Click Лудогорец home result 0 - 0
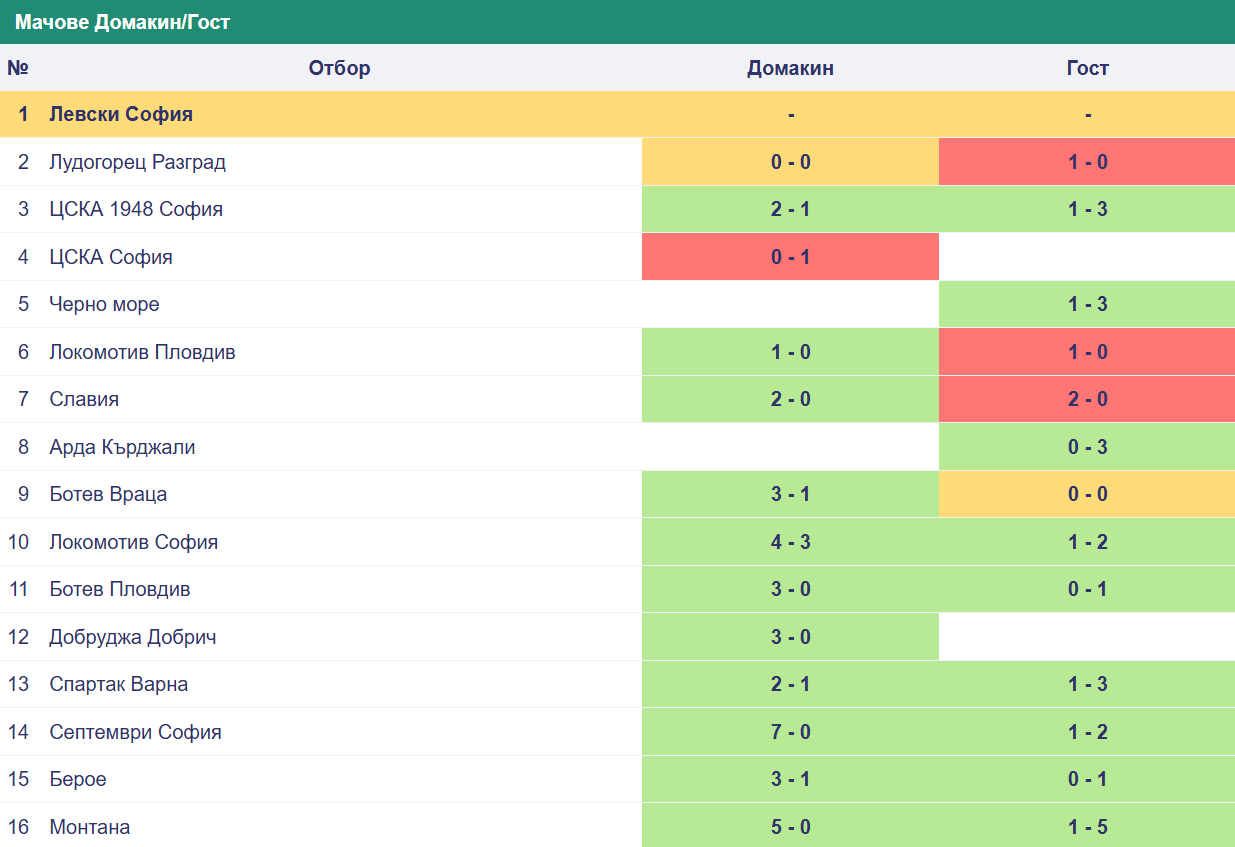 coord(790,162)
